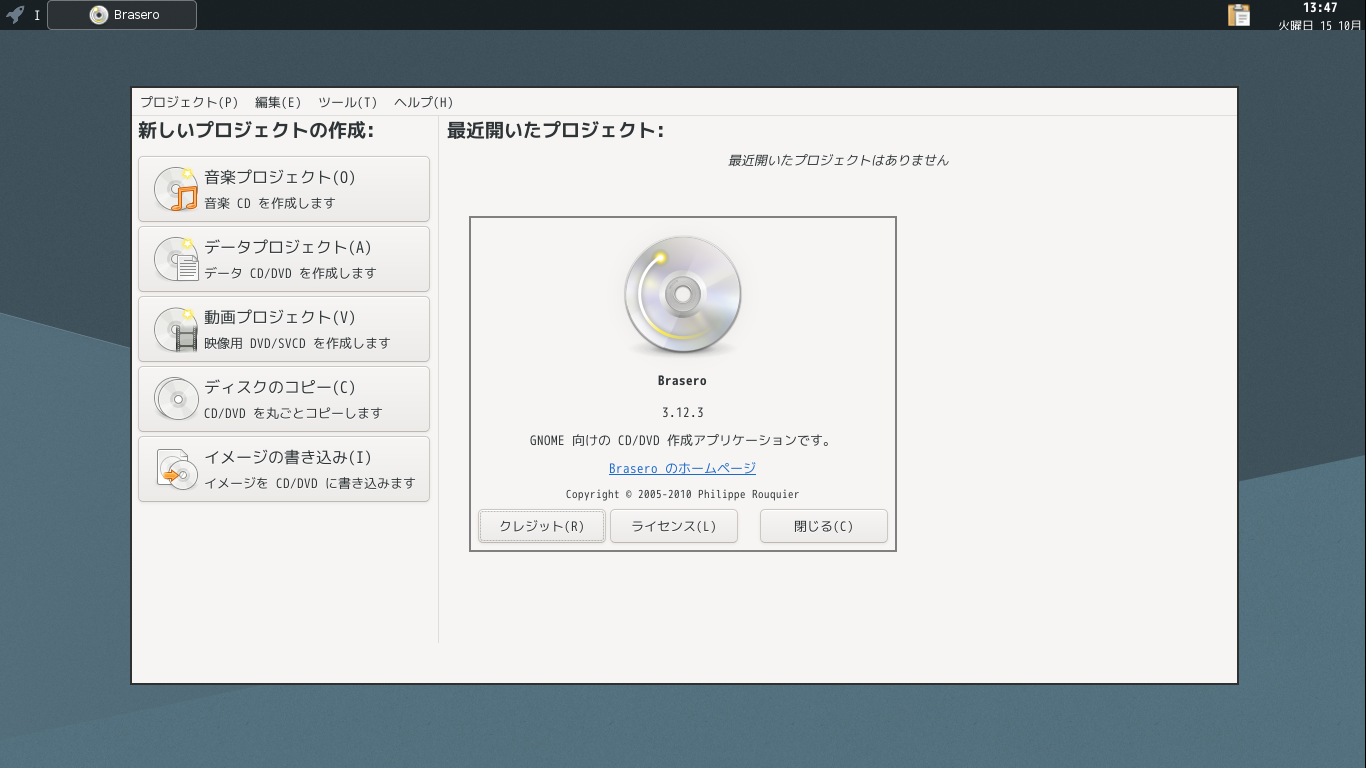
Task: Start a 音楽プロジェクト(O)
Action: 284,189
